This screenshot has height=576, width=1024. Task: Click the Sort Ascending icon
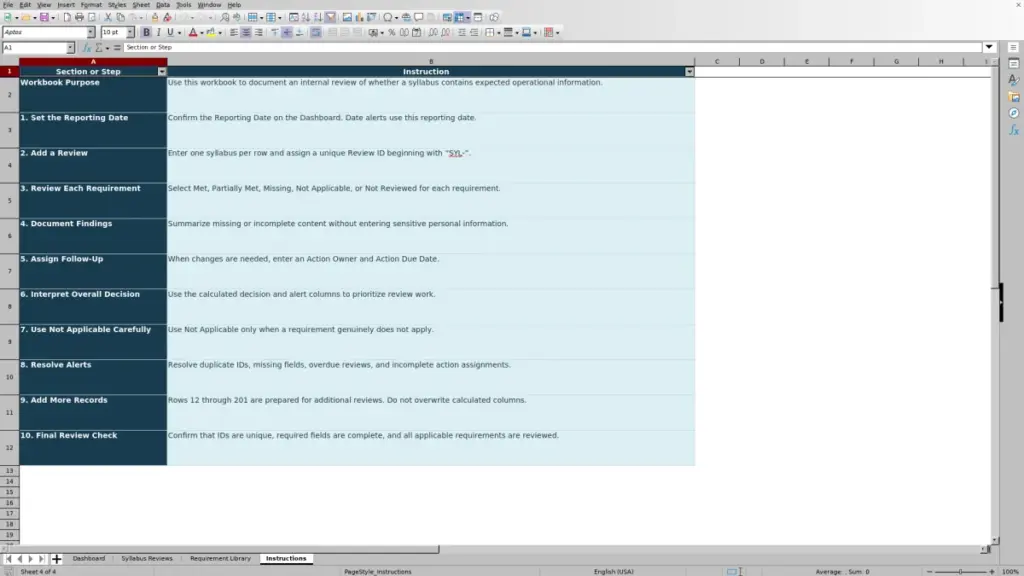point(306,17)
